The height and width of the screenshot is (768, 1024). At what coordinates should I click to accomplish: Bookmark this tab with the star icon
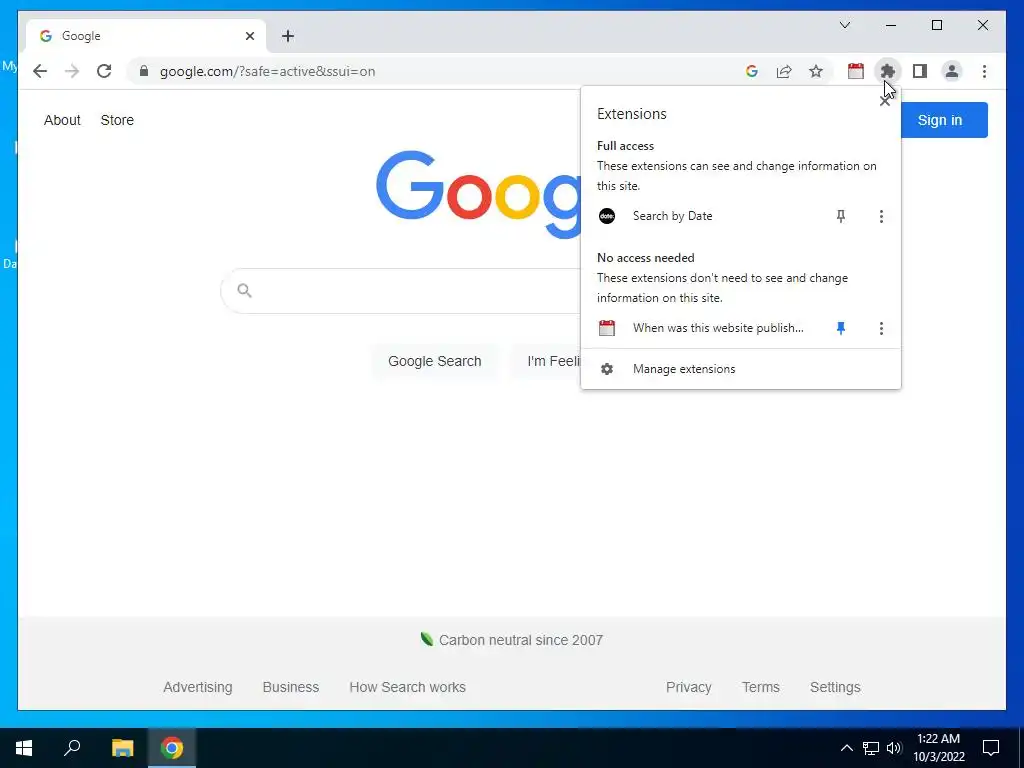(x=816, y=71)
